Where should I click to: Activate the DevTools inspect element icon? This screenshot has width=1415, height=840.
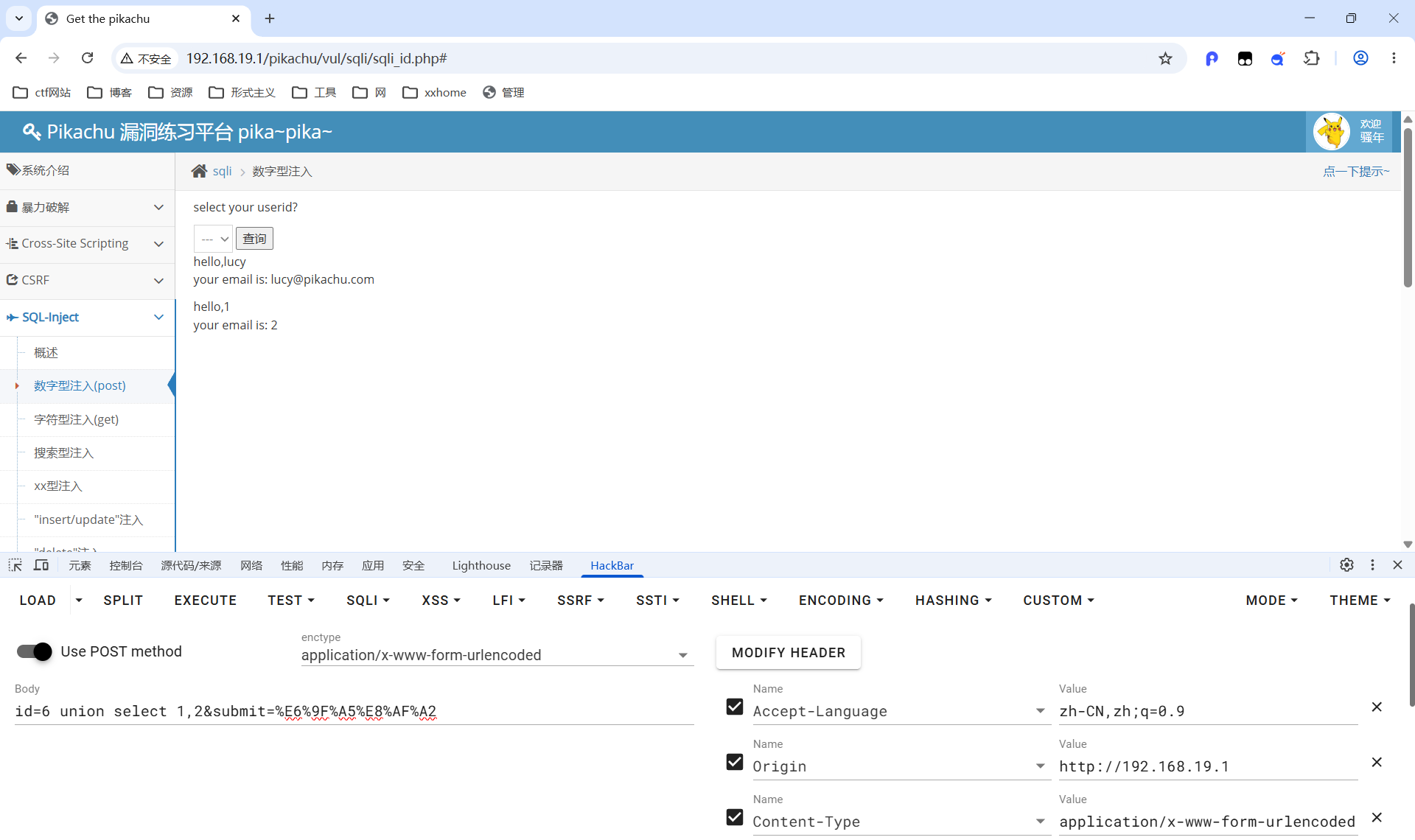tap(15, 565)
